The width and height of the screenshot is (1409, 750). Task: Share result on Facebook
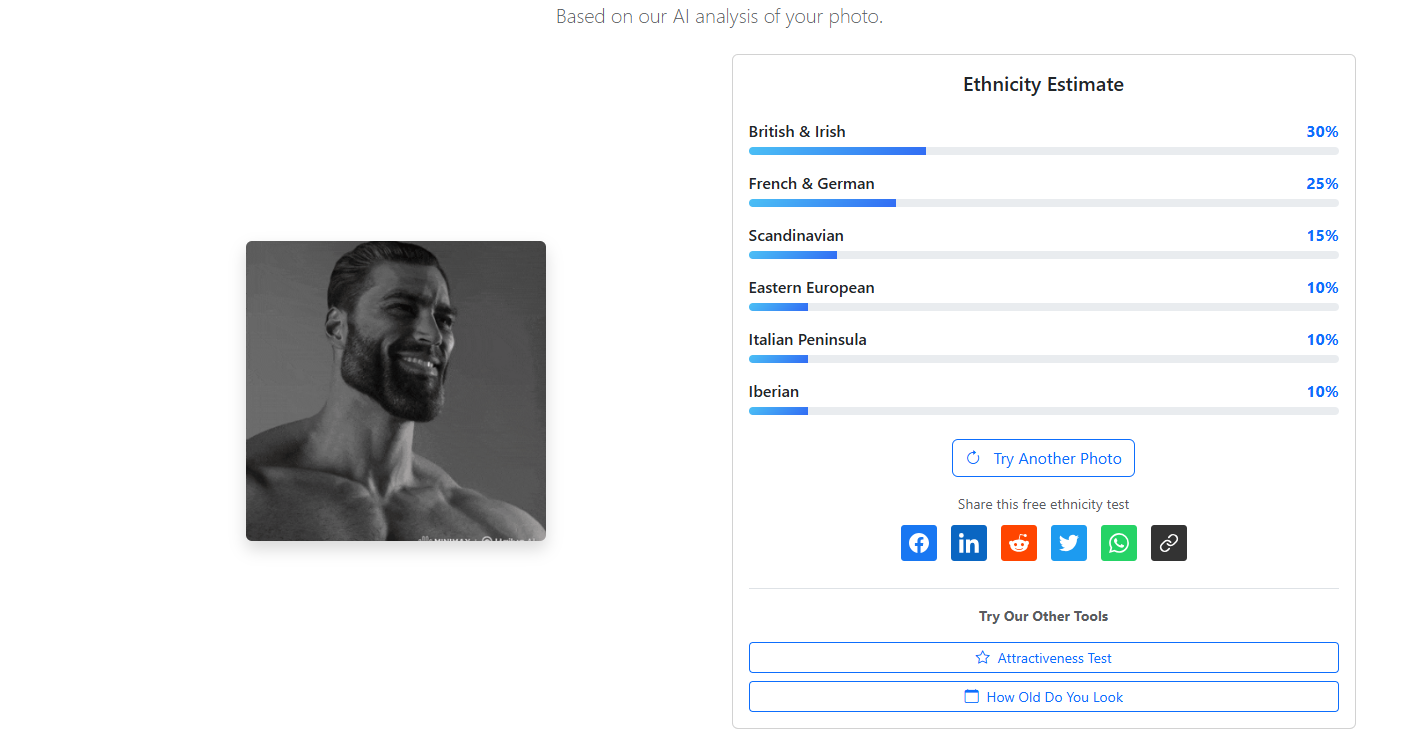pos(919,543)
